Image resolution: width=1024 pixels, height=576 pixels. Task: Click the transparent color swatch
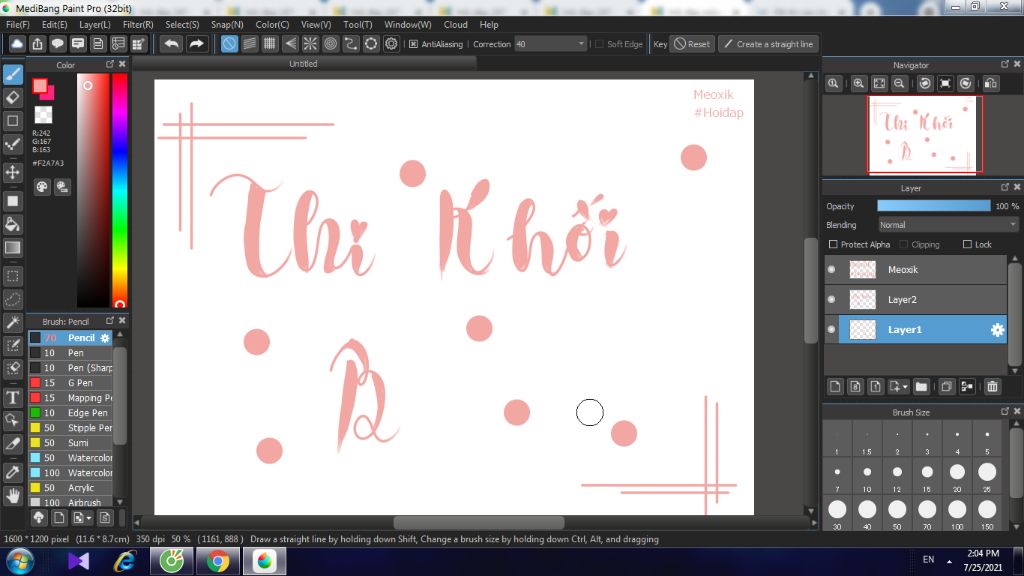tap(43, 115)
